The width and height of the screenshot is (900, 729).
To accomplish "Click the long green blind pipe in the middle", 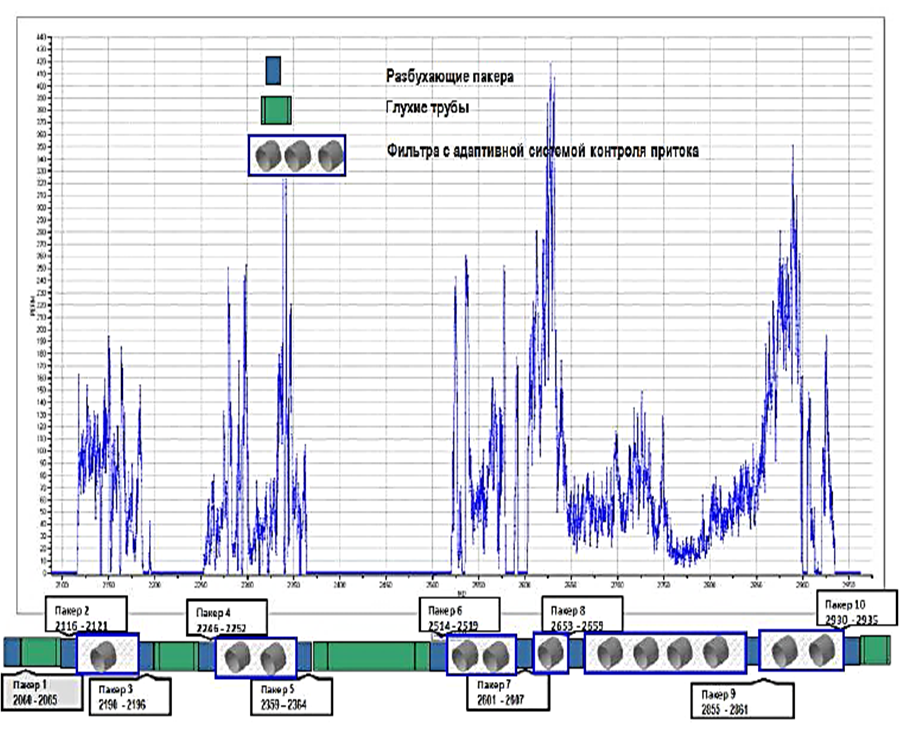I will (x=365, y=656).
